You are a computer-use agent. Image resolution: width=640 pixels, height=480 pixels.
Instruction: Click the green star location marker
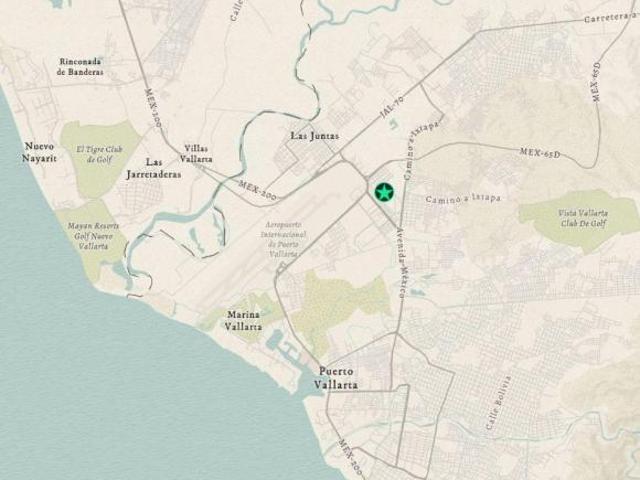pyautogui.click(x=384, y=192)
